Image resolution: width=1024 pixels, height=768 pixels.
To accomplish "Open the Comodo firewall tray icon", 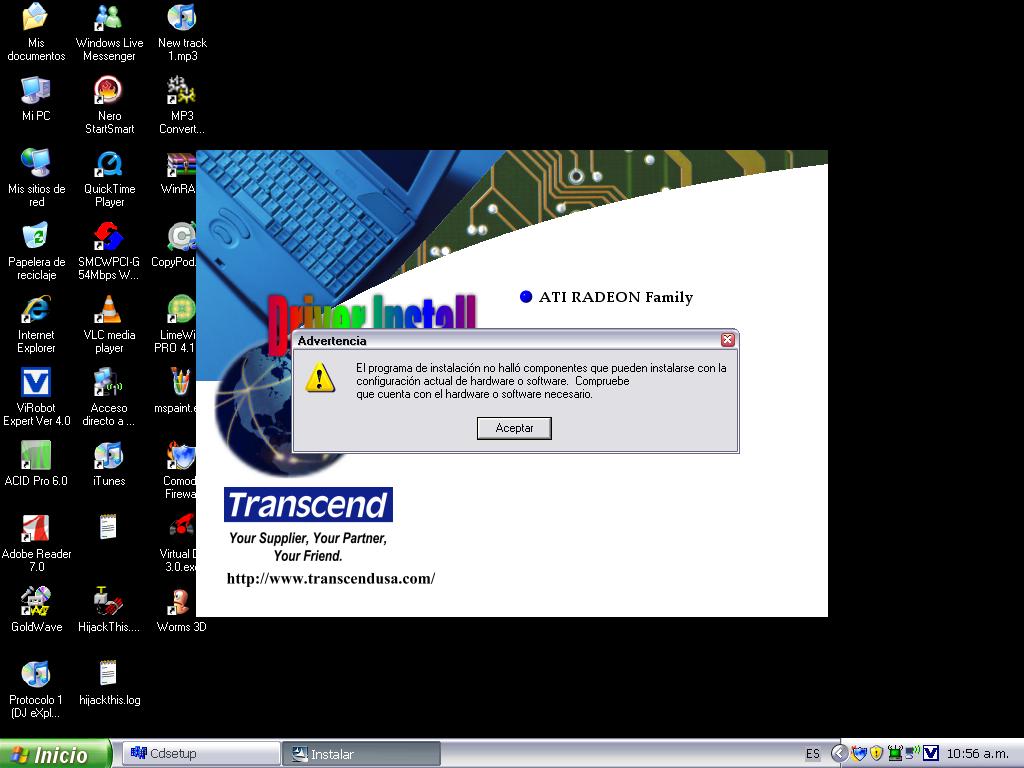I will tap(857, 754).
